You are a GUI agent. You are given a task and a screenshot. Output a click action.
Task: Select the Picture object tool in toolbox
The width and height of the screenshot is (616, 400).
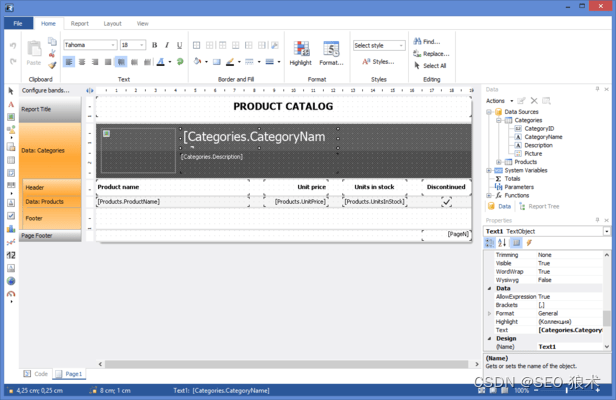11,117
